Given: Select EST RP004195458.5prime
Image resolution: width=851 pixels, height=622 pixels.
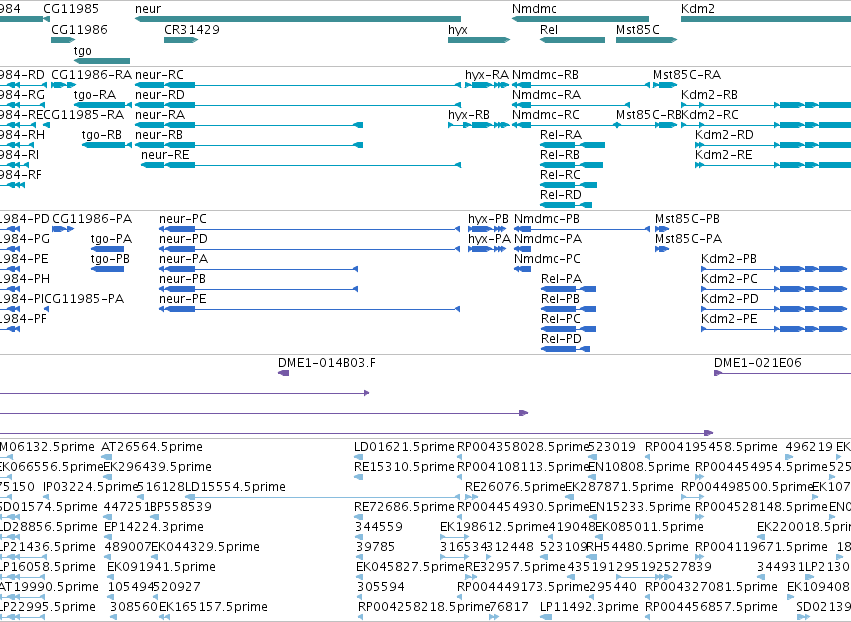Looking at the screenshot, I should click(x=711, y=448).
